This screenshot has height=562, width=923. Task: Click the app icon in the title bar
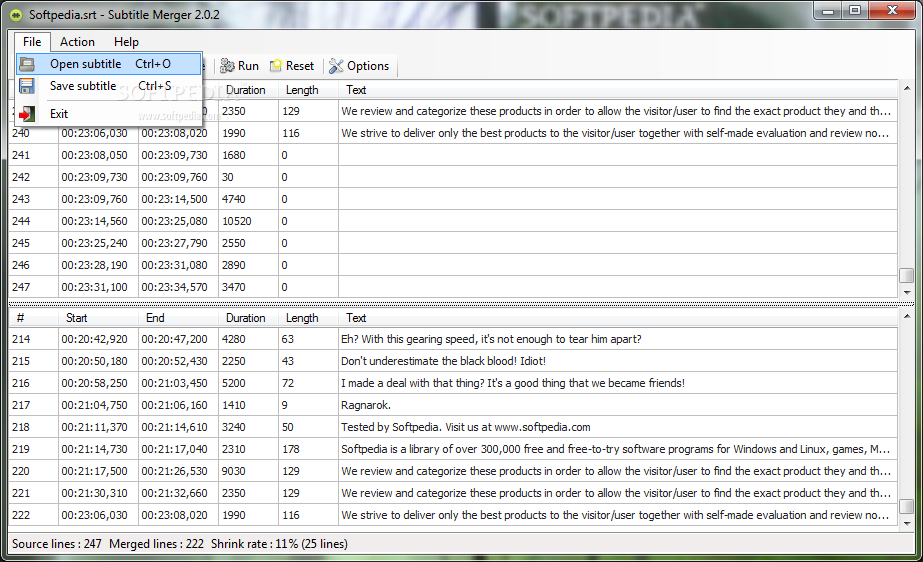[16, 15]
